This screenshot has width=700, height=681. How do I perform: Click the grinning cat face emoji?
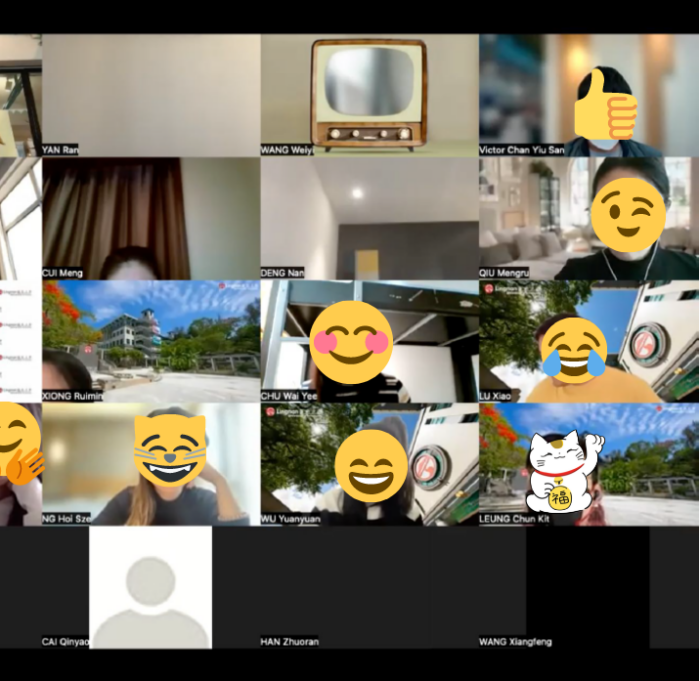pos(170,450)
